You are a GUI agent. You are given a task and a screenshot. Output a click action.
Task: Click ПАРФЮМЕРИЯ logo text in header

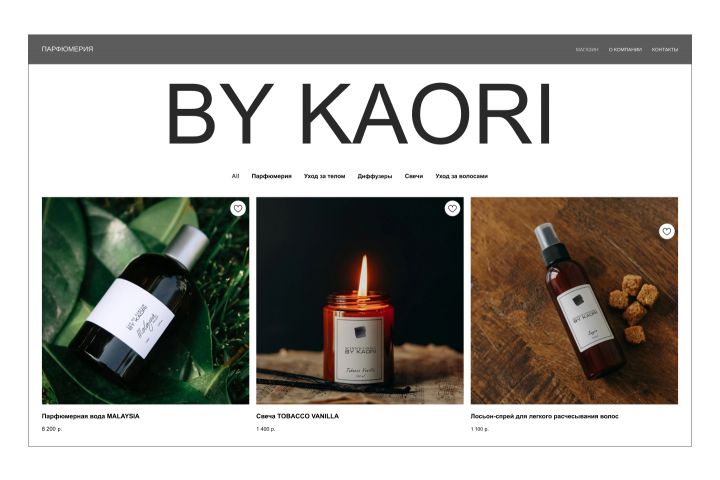(68, 49)
